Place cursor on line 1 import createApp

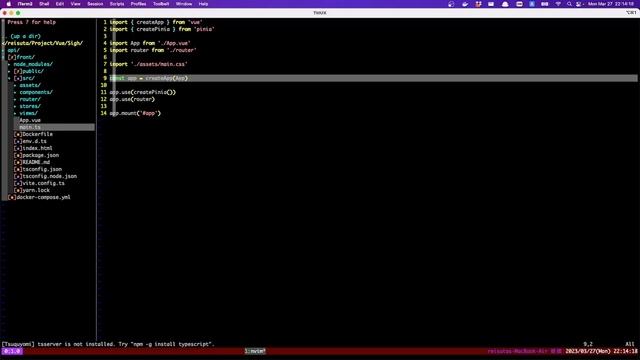[x=156, y=22]
